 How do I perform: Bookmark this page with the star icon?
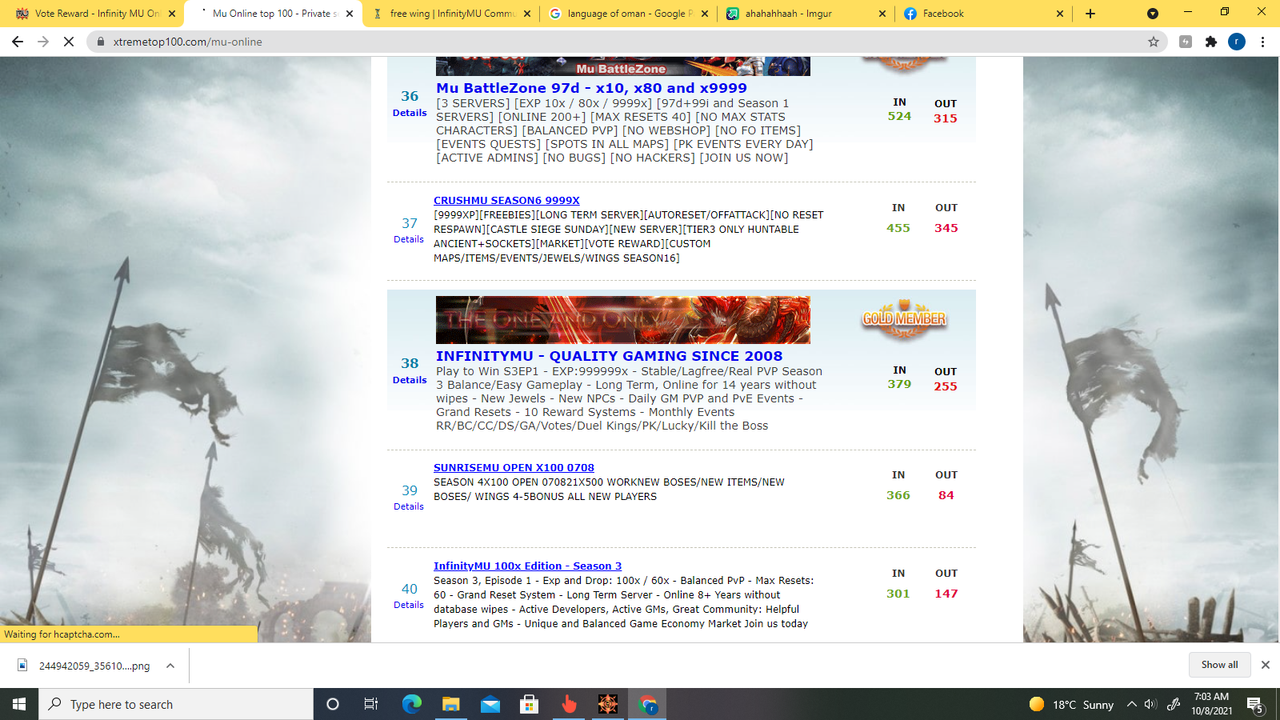point(1153,42)
